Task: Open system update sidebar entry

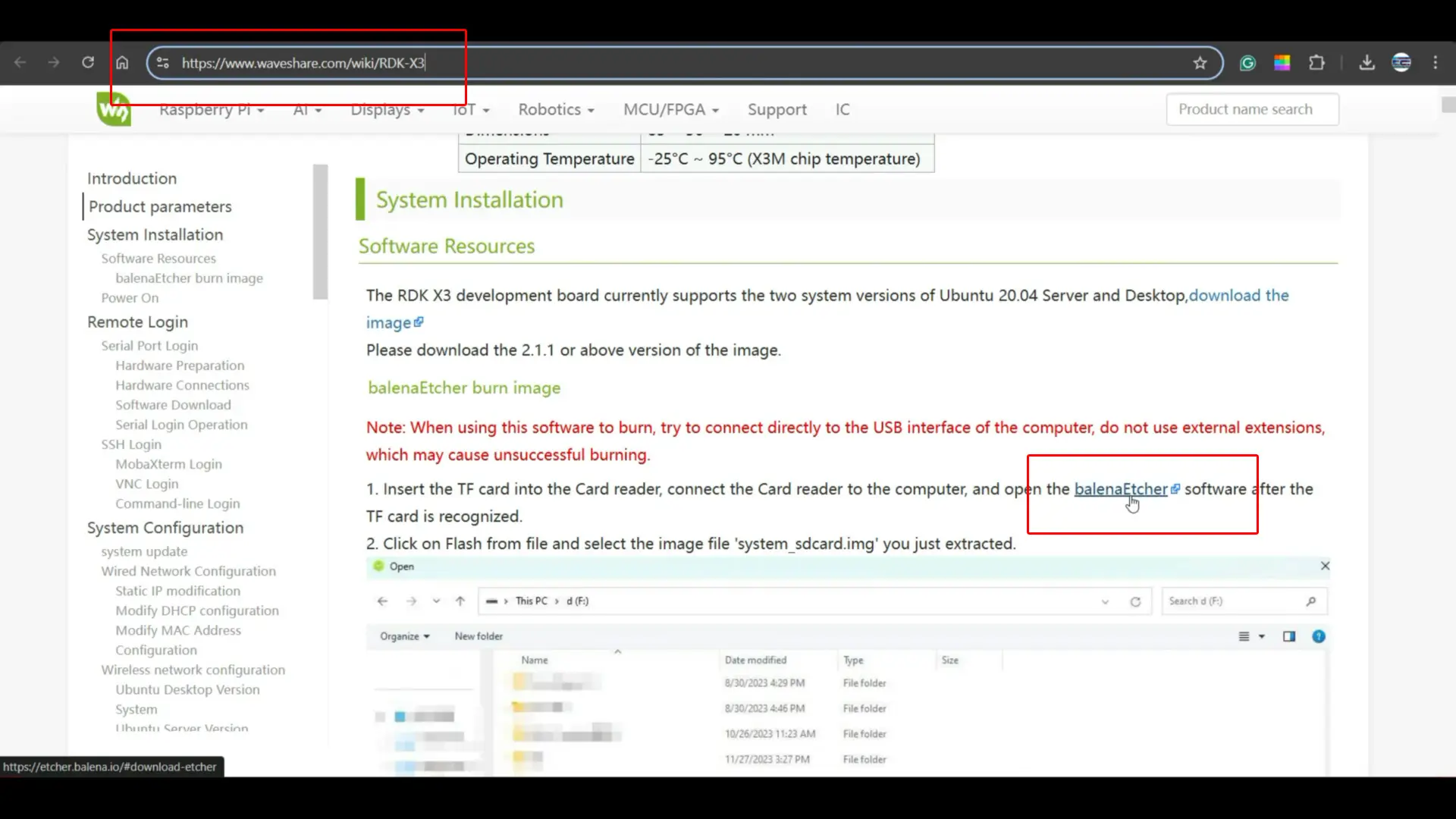Action: pyautogui.click(x=144, y=551)
